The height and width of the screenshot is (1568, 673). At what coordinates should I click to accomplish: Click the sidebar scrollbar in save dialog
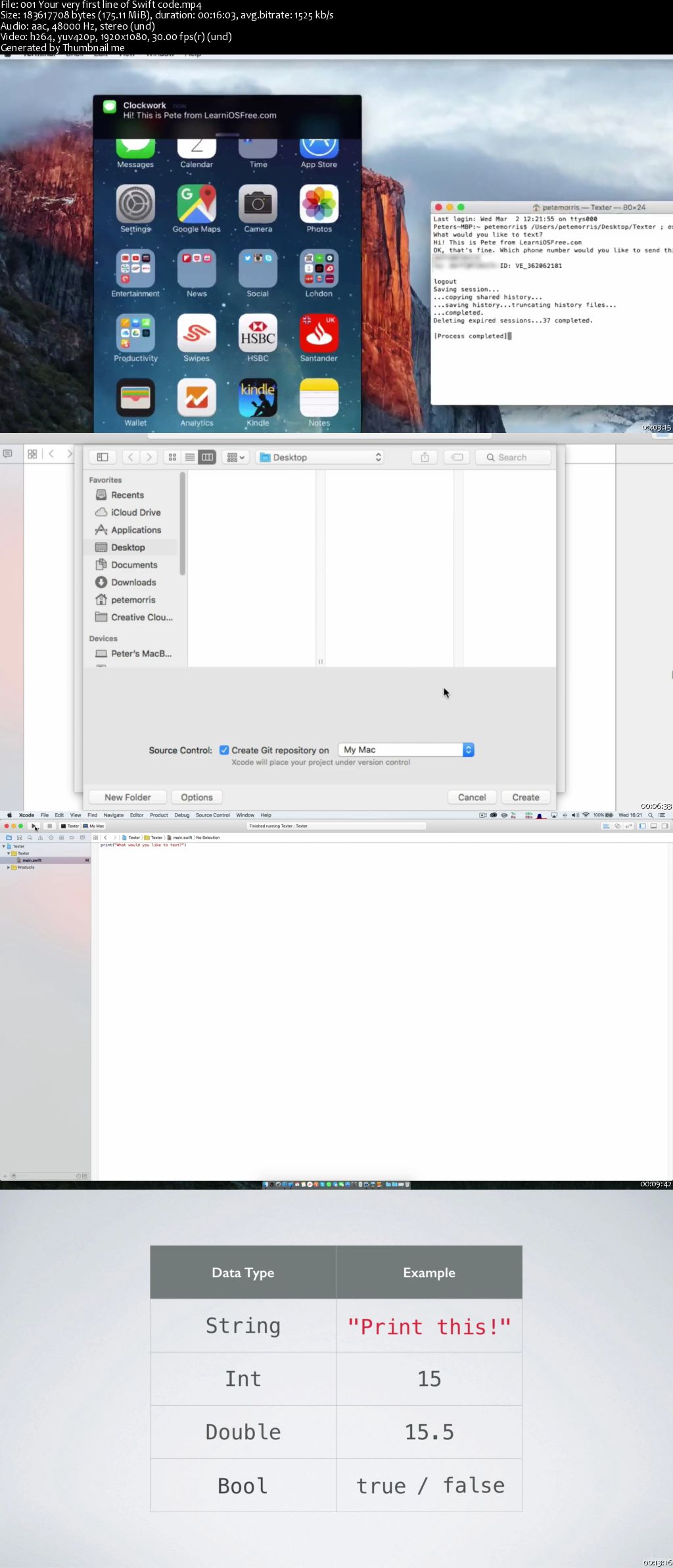pos(182,526)
